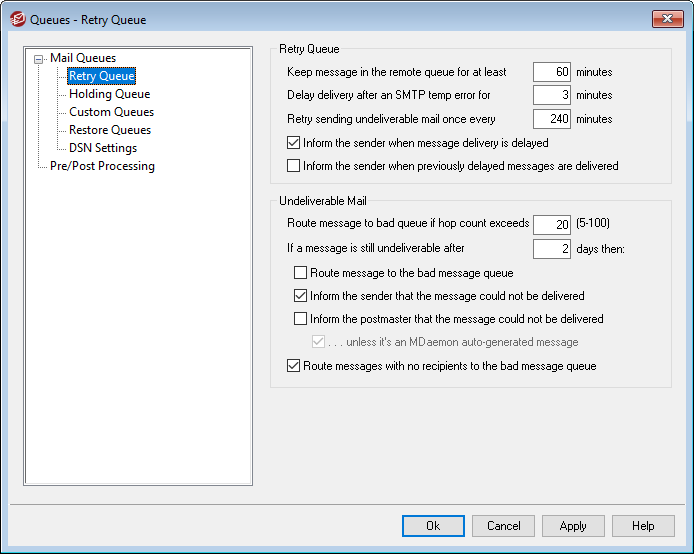Open Holding Queue settings
694x554 pixels.
click(x=109, y=94)
